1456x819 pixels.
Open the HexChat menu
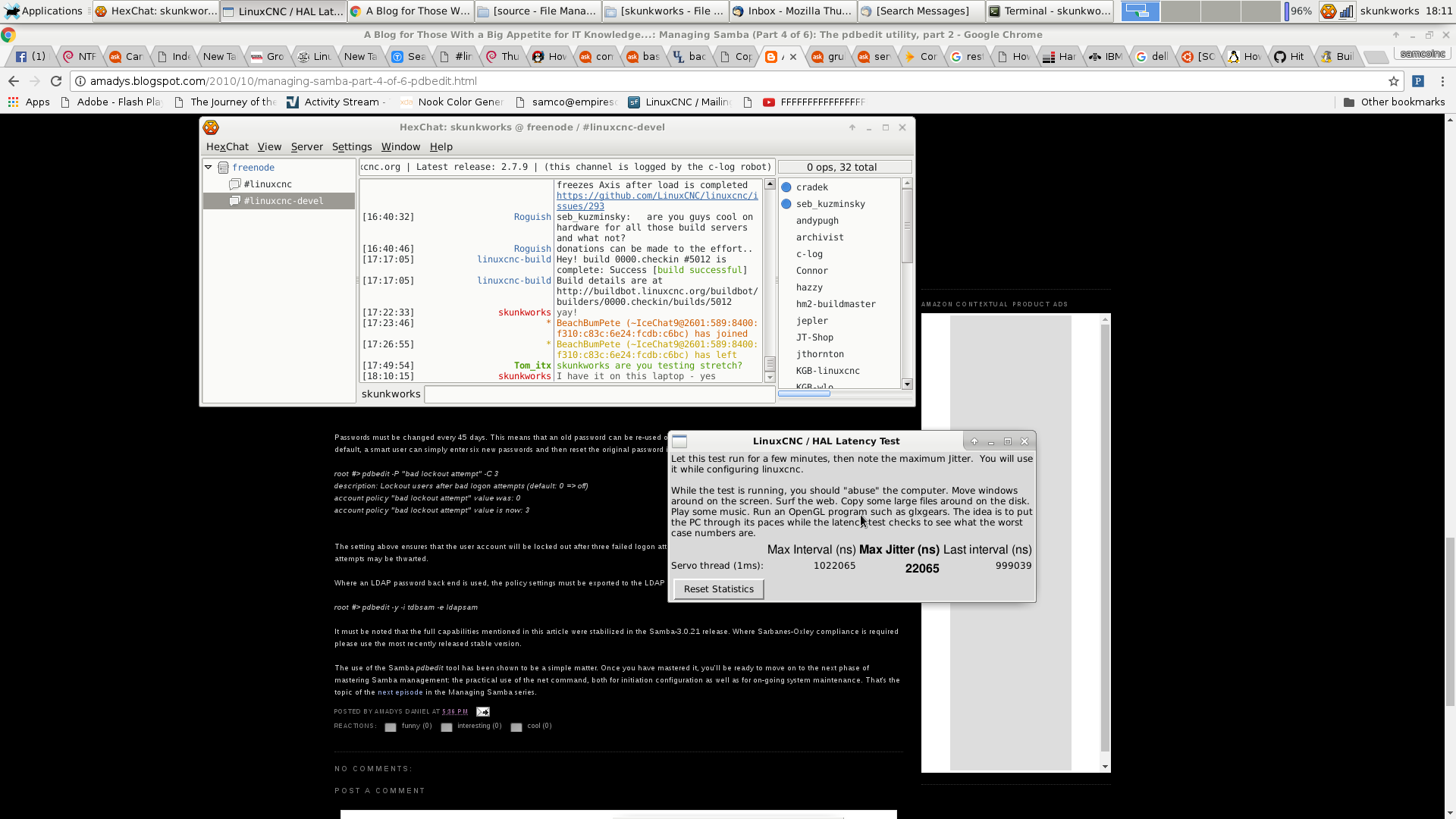point(227,147)
